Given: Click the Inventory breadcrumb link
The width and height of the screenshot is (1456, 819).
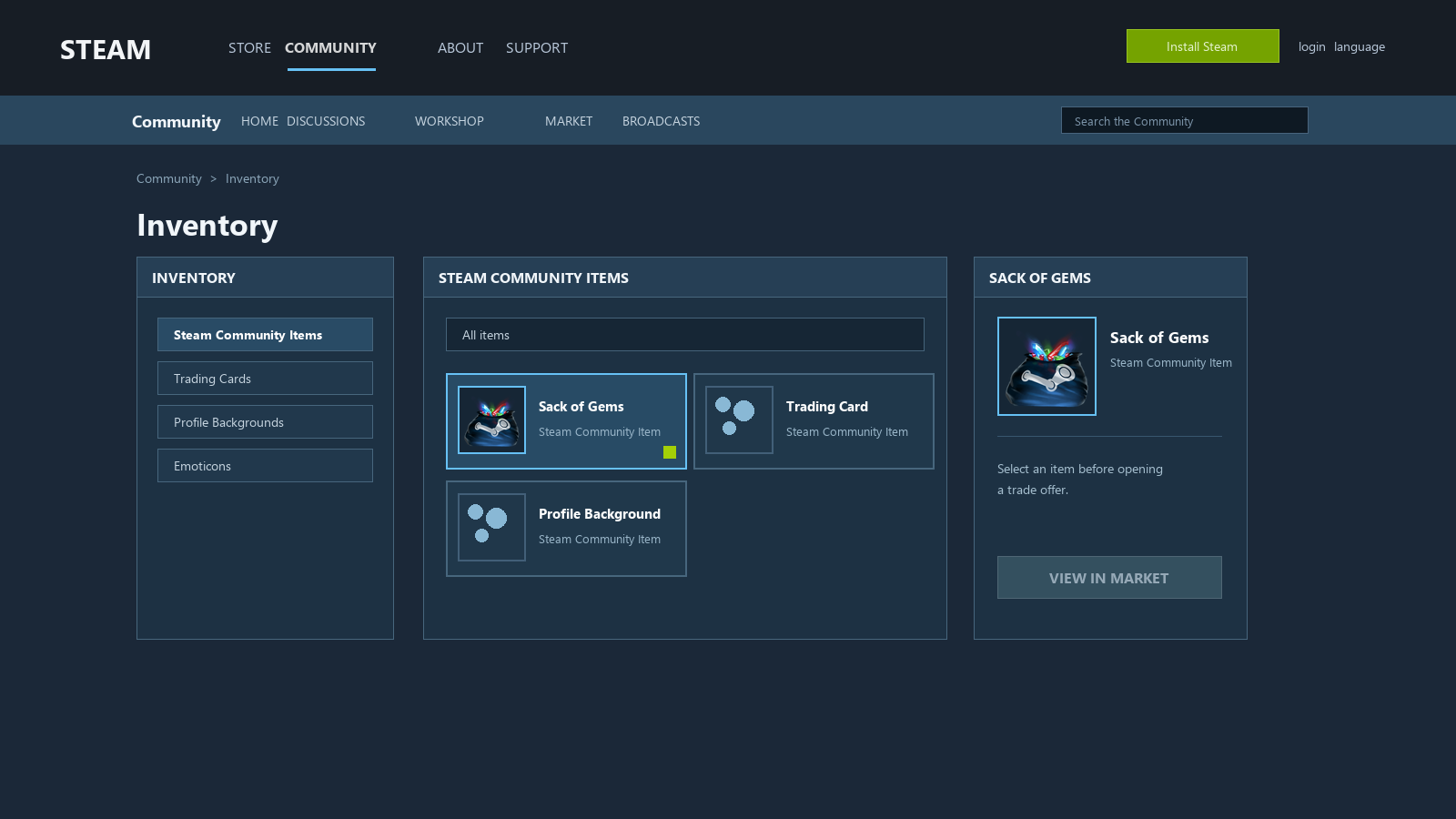Looking at the screenshot, I should [252, 178].
